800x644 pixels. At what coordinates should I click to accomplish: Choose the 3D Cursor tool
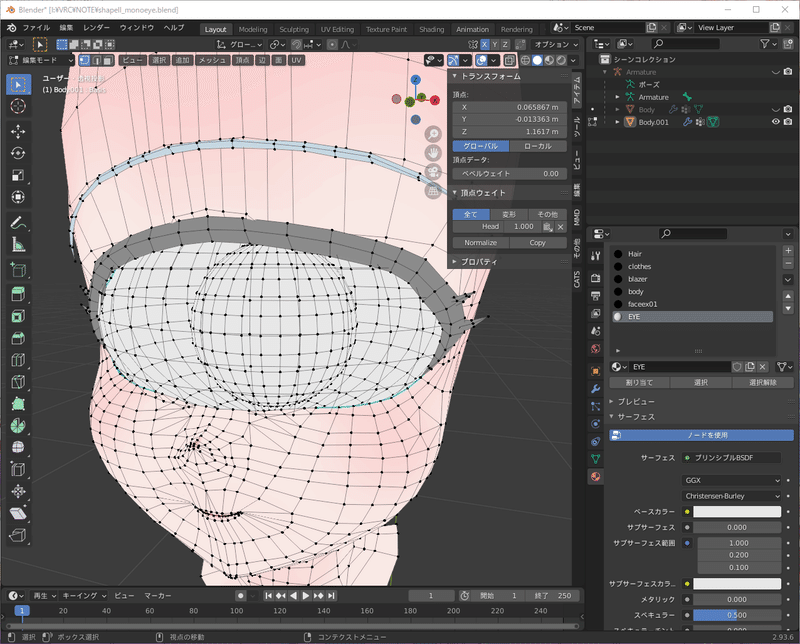[x=18, y=106]
